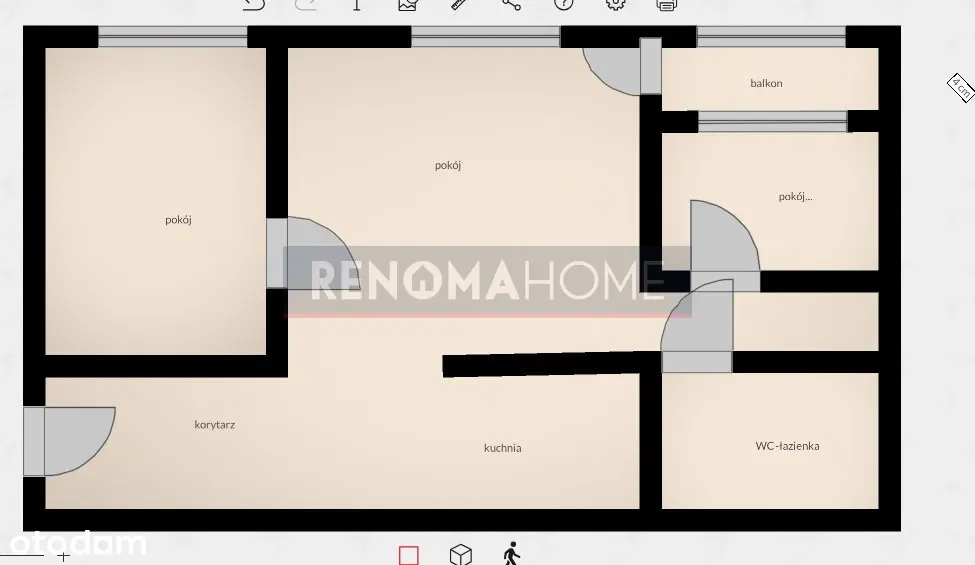This screenshot has width=975, height=565.
Task: Open the image insert tool
Action: (x=407, y=4)
